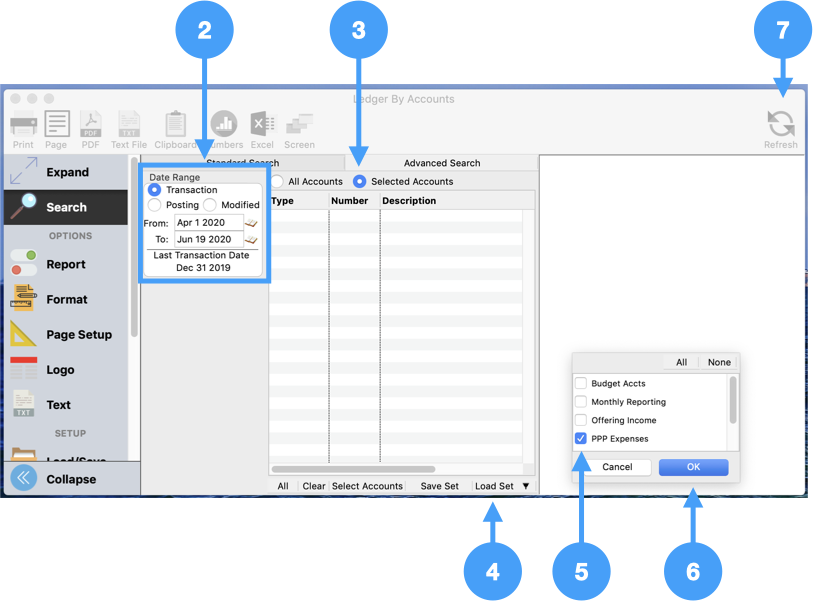The height and width of the screenshot is (601, 813).
Task: Open Page Setup in sidebar
Action: 78,334
